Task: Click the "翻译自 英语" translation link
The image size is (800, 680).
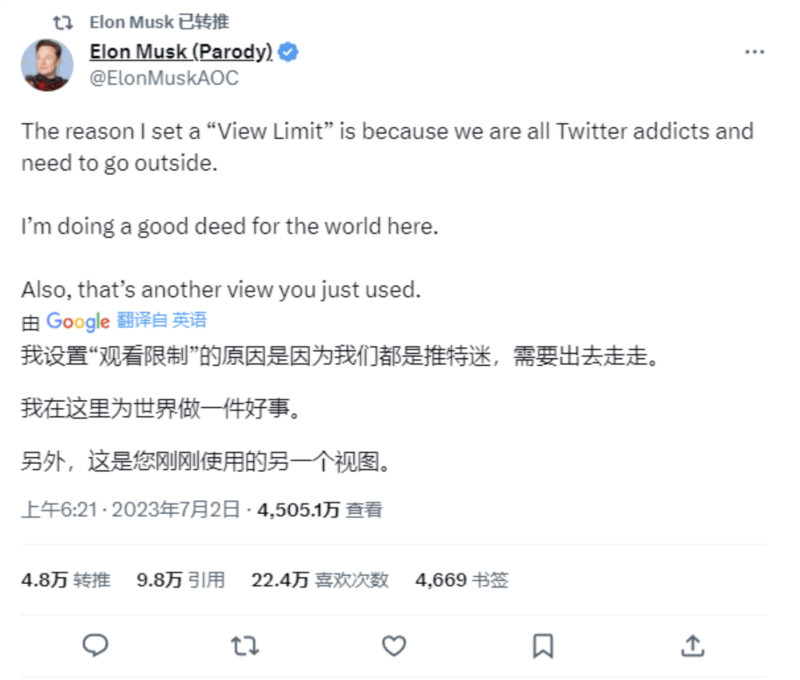Action: (x=161, y=321)
